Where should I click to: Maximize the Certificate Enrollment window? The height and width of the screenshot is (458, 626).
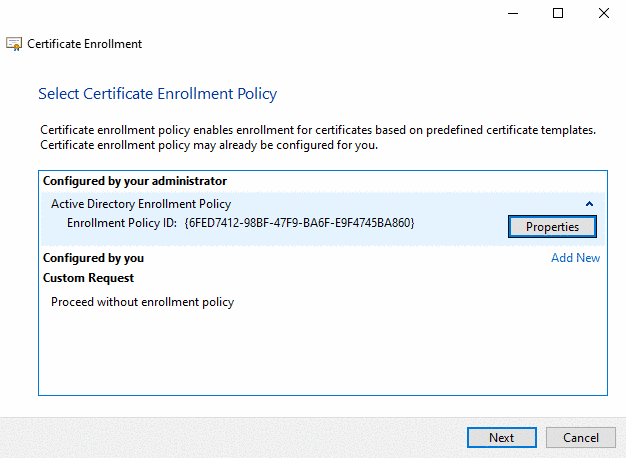558,13
